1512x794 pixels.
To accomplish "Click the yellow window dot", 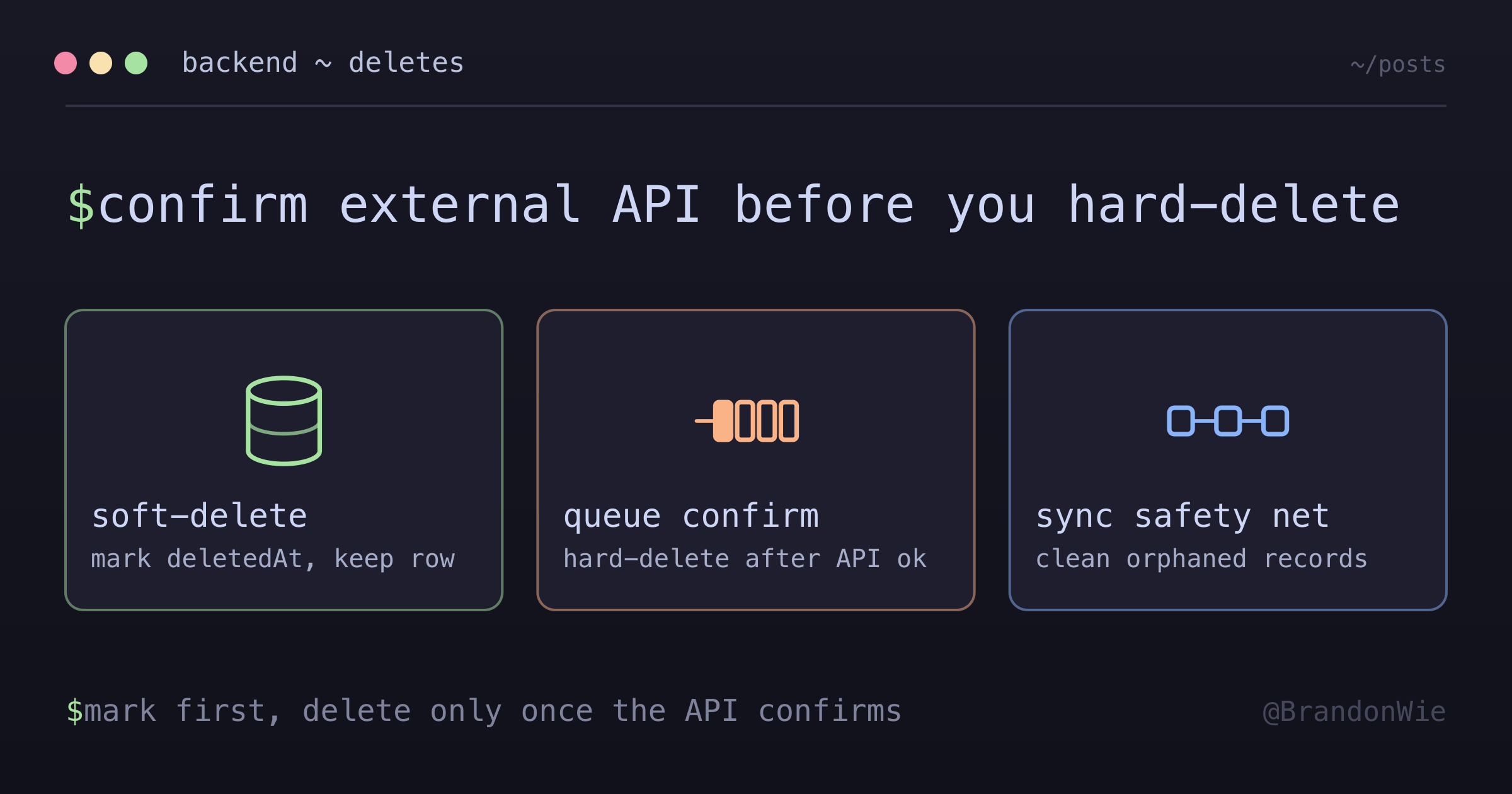I will click(x=101, y=63).
